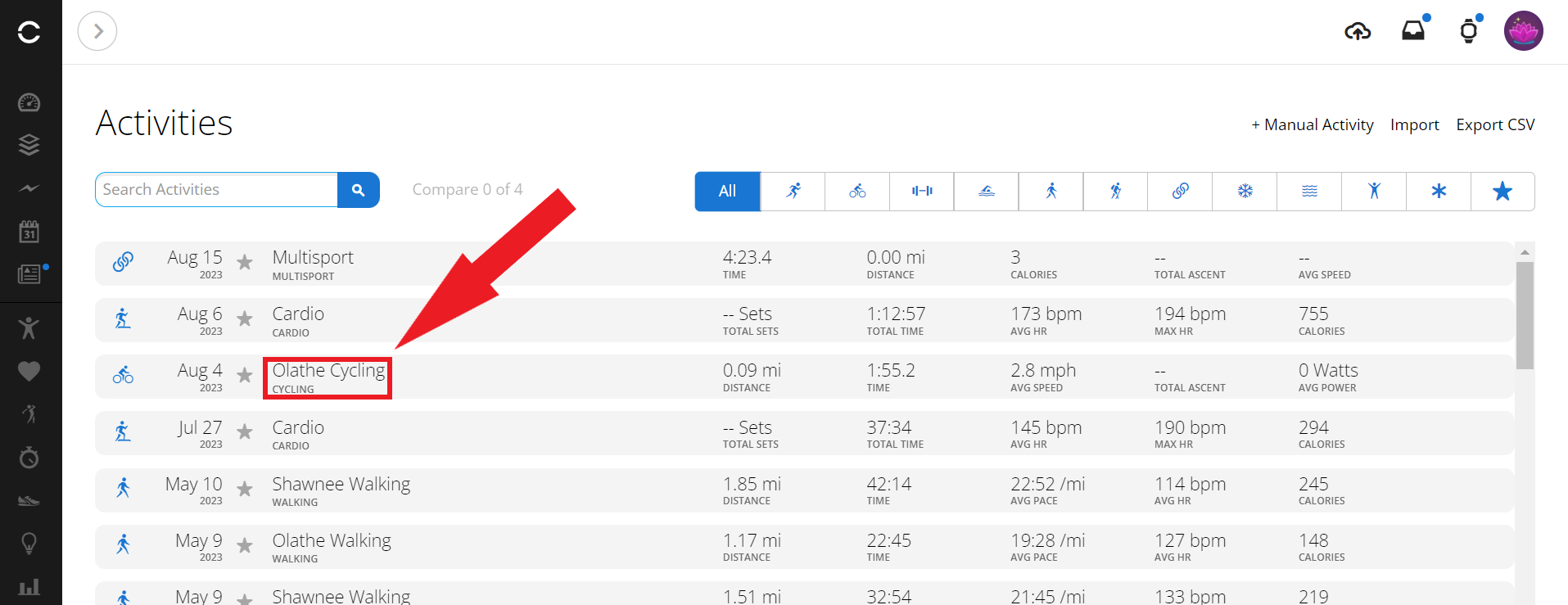Open the watch device icon

1469,31
